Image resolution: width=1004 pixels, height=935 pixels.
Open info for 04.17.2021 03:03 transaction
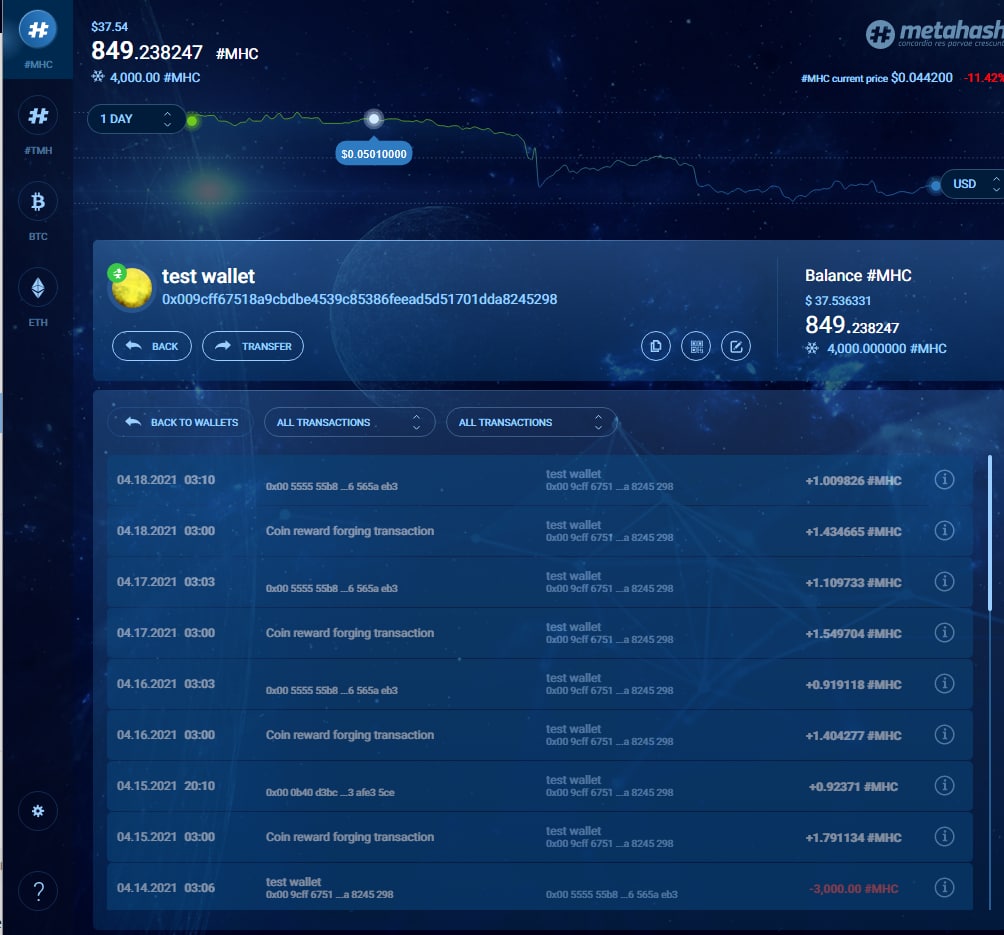[x=944, y=581]
